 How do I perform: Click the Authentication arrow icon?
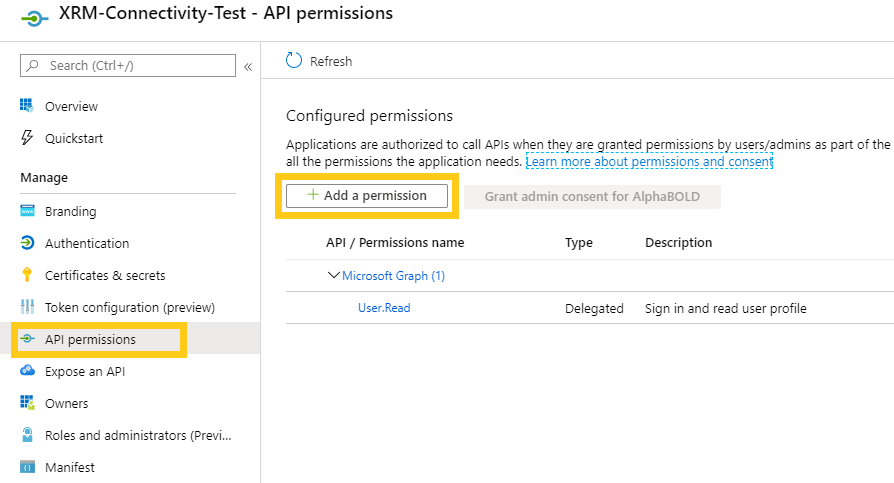coord(27,243)
